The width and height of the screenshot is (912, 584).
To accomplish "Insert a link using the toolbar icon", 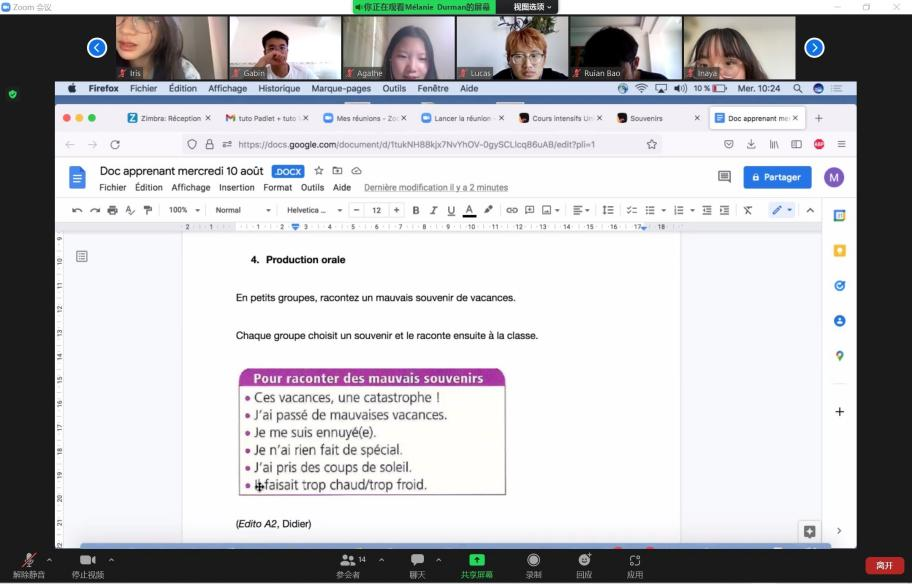I will click(512, 210).
